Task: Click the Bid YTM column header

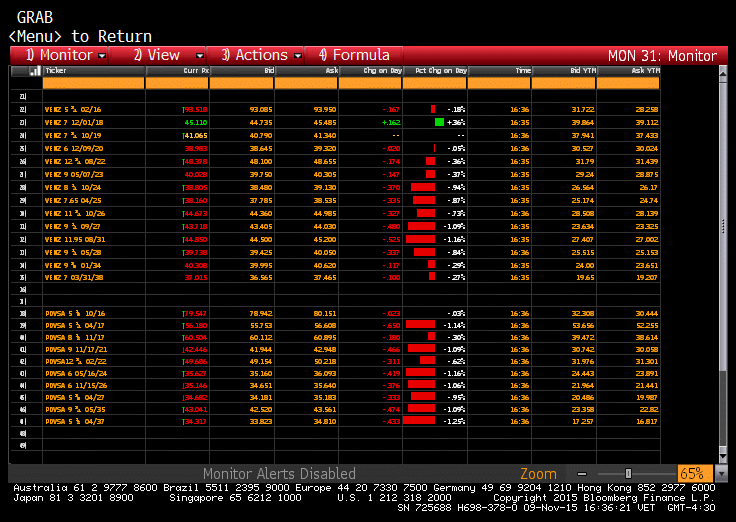Action: coord(564,71)
